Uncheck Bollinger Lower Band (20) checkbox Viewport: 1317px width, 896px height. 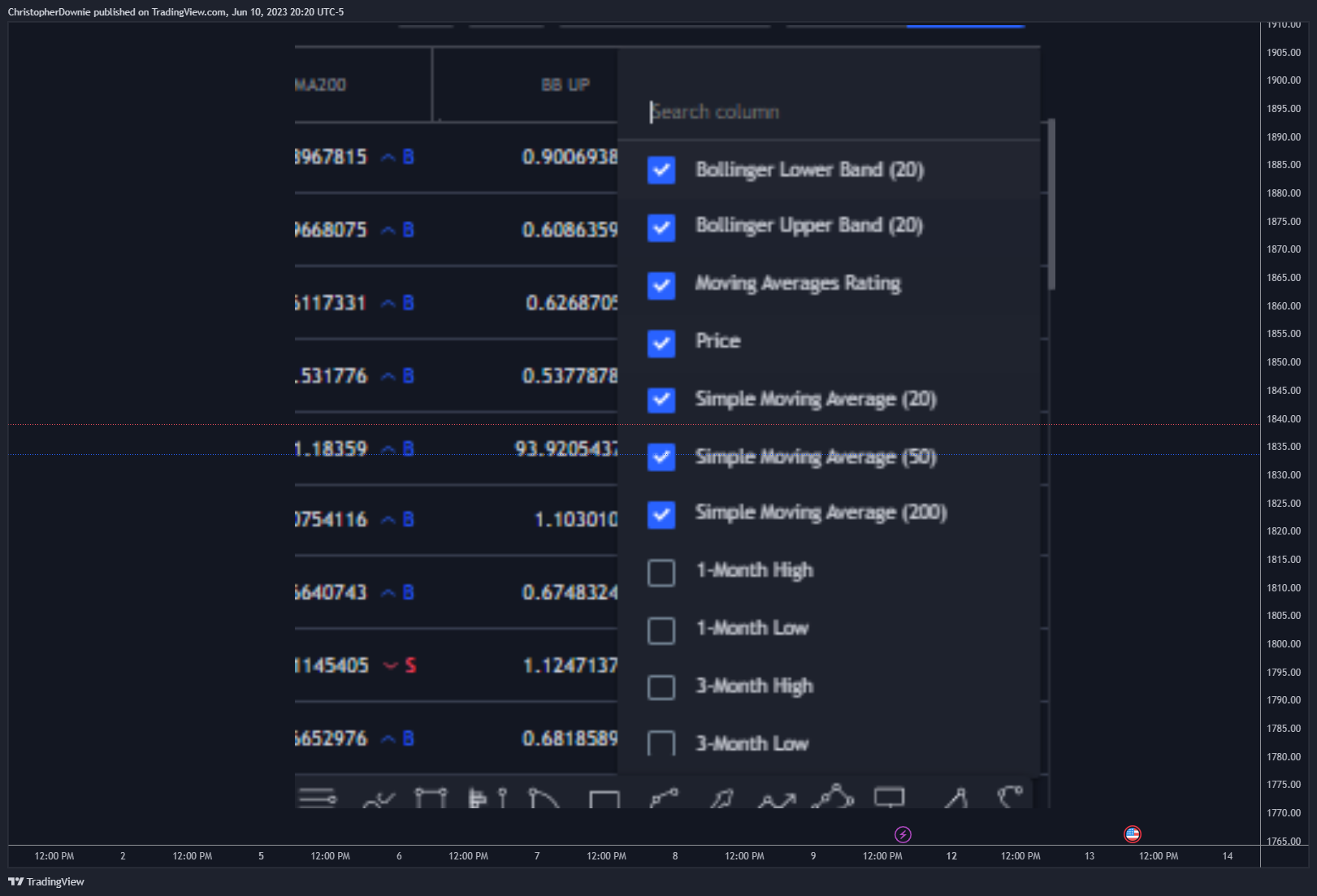coord(661,170)
